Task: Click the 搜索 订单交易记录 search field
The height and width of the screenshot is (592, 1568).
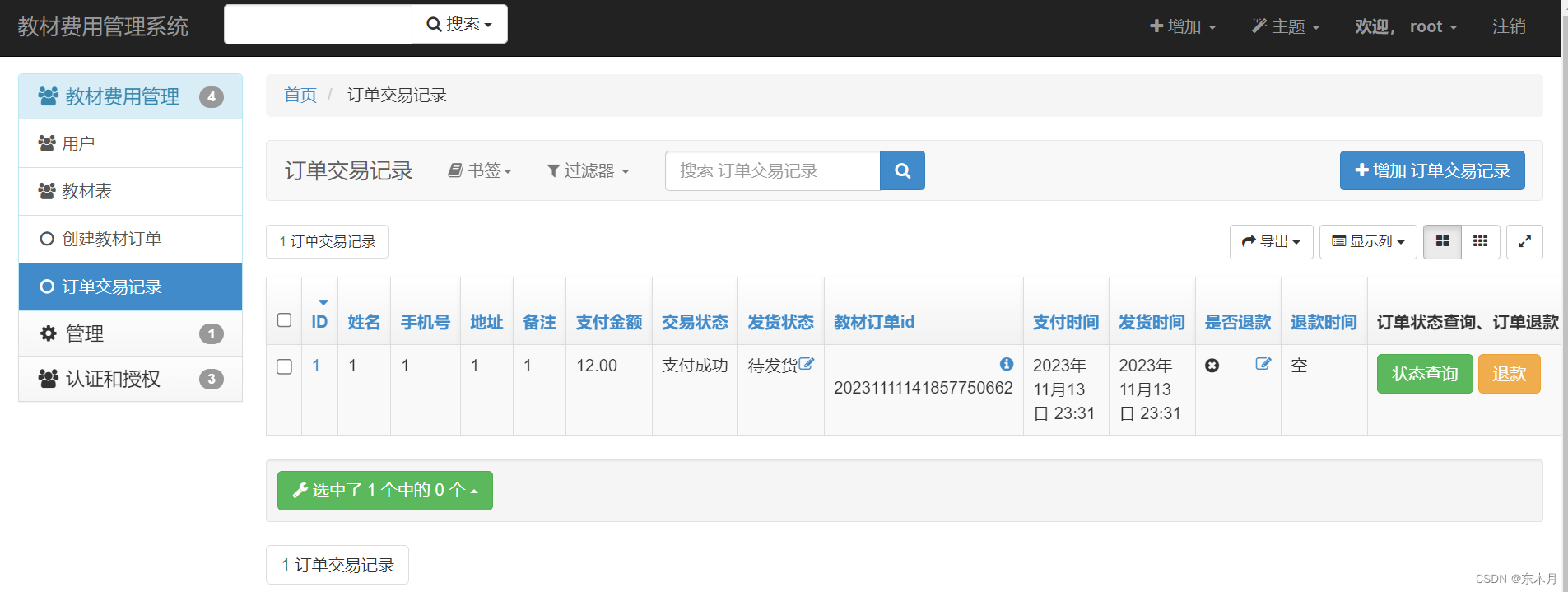Action: click(x=772, y=170)
